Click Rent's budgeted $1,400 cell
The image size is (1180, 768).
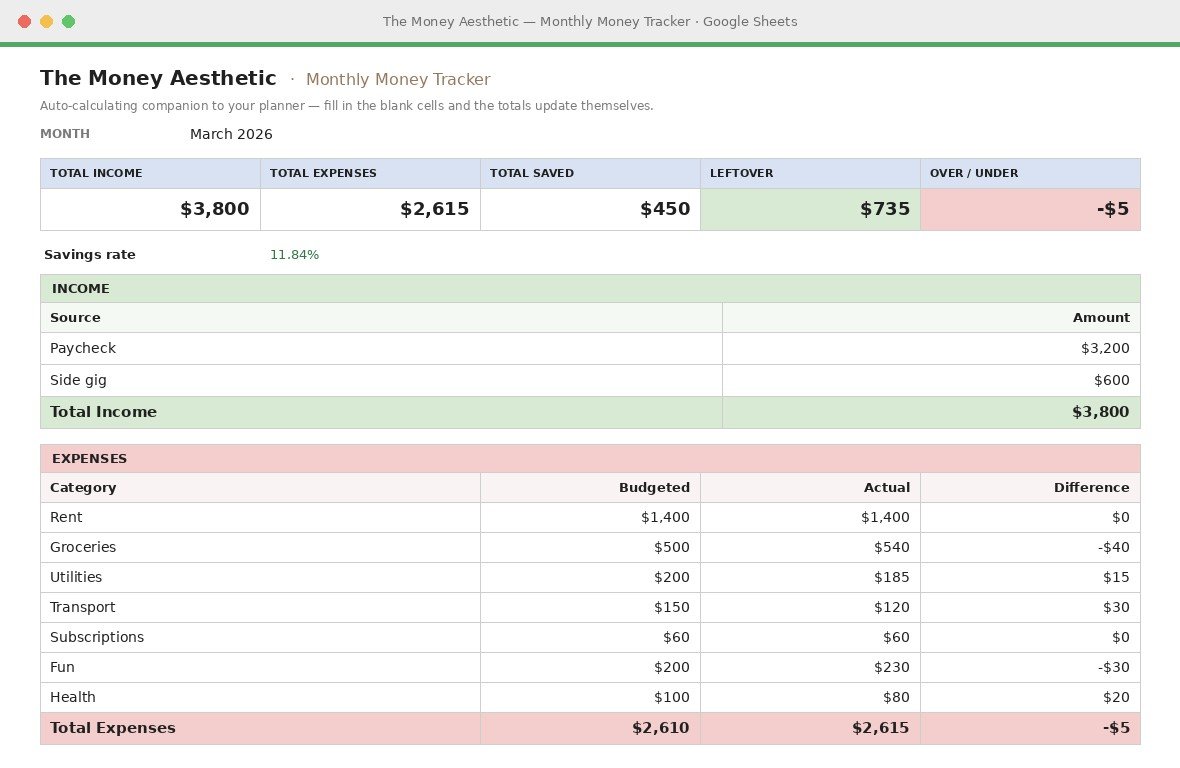pos(590,518)
